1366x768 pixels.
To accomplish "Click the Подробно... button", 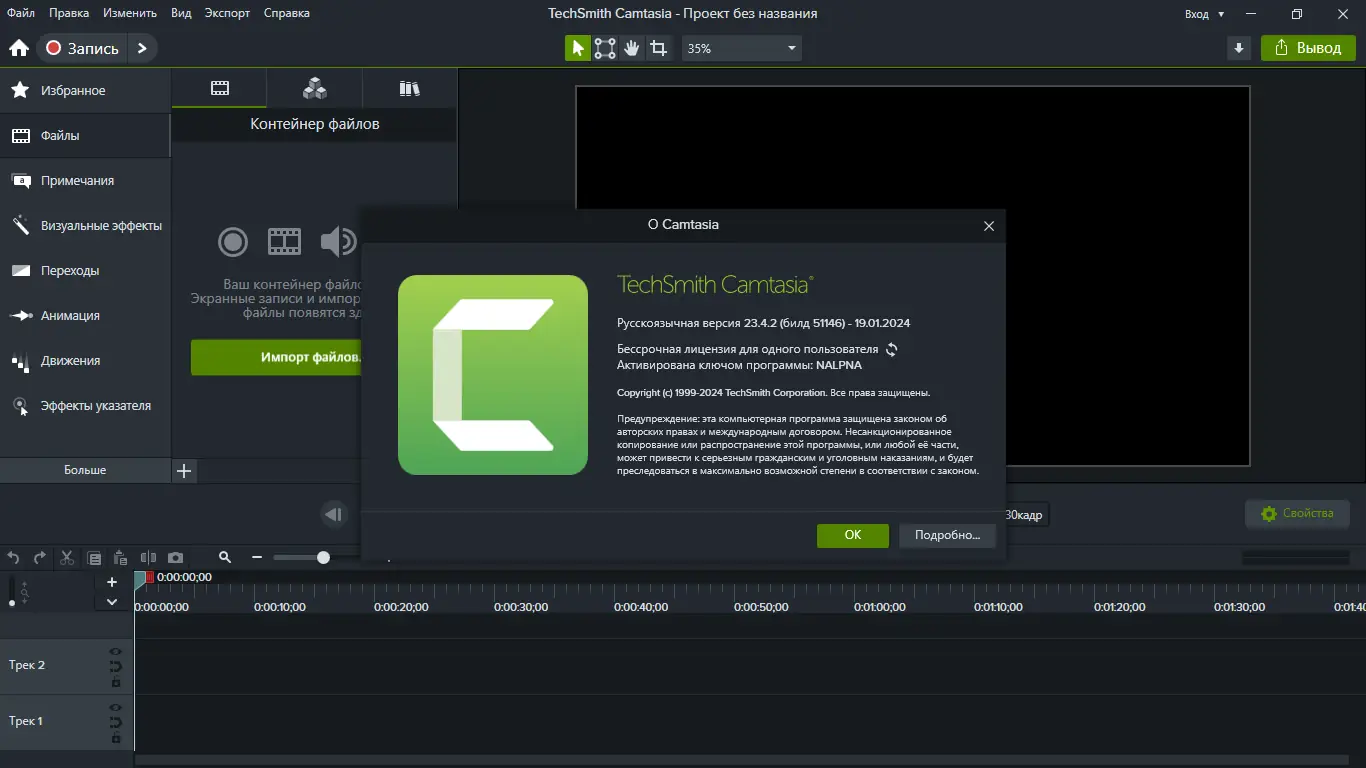I will 947,535.
